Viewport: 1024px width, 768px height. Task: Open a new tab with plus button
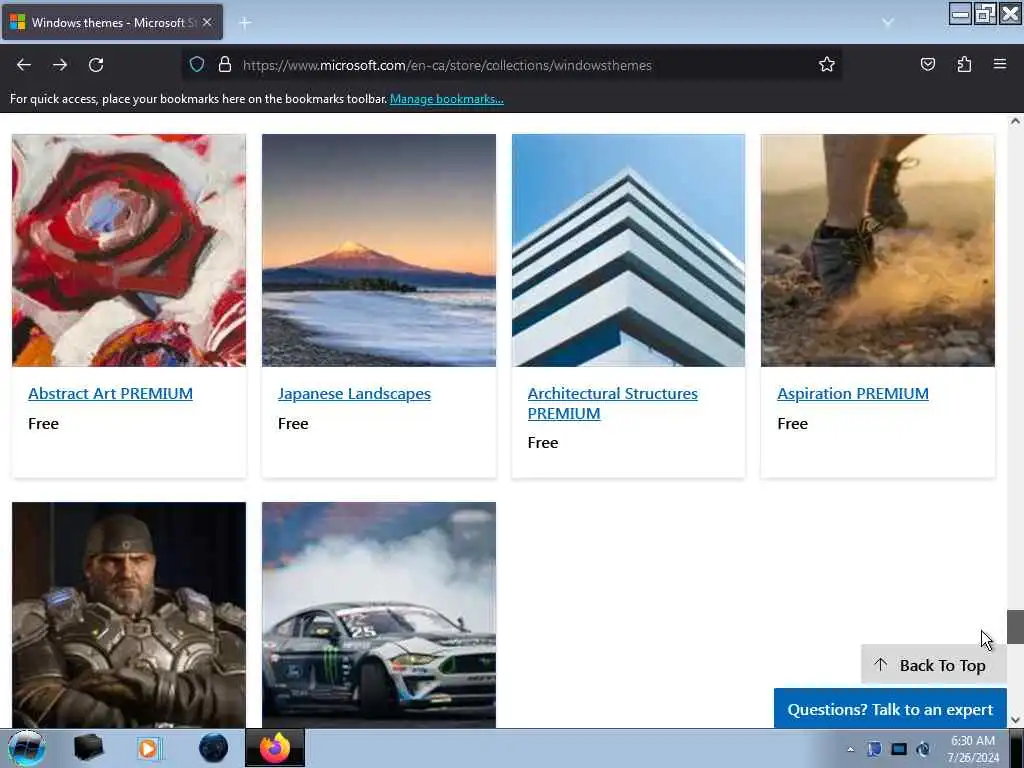tap(245, 23)
